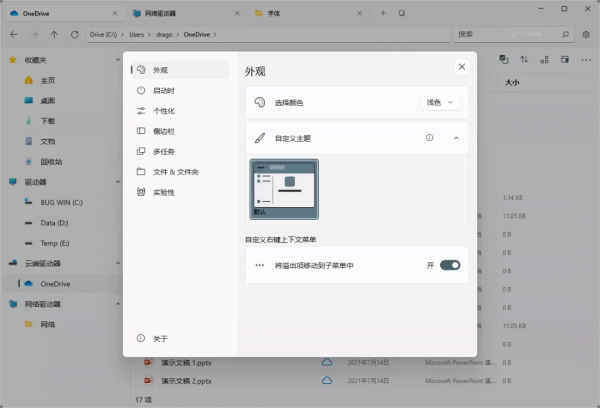Click the selection options toolbar icon

coord(504,59)
